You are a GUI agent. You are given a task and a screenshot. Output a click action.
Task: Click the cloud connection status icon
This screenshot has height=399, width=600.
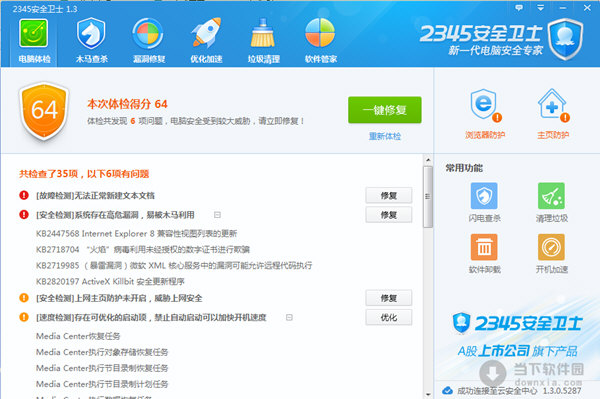tap(447, 391)
